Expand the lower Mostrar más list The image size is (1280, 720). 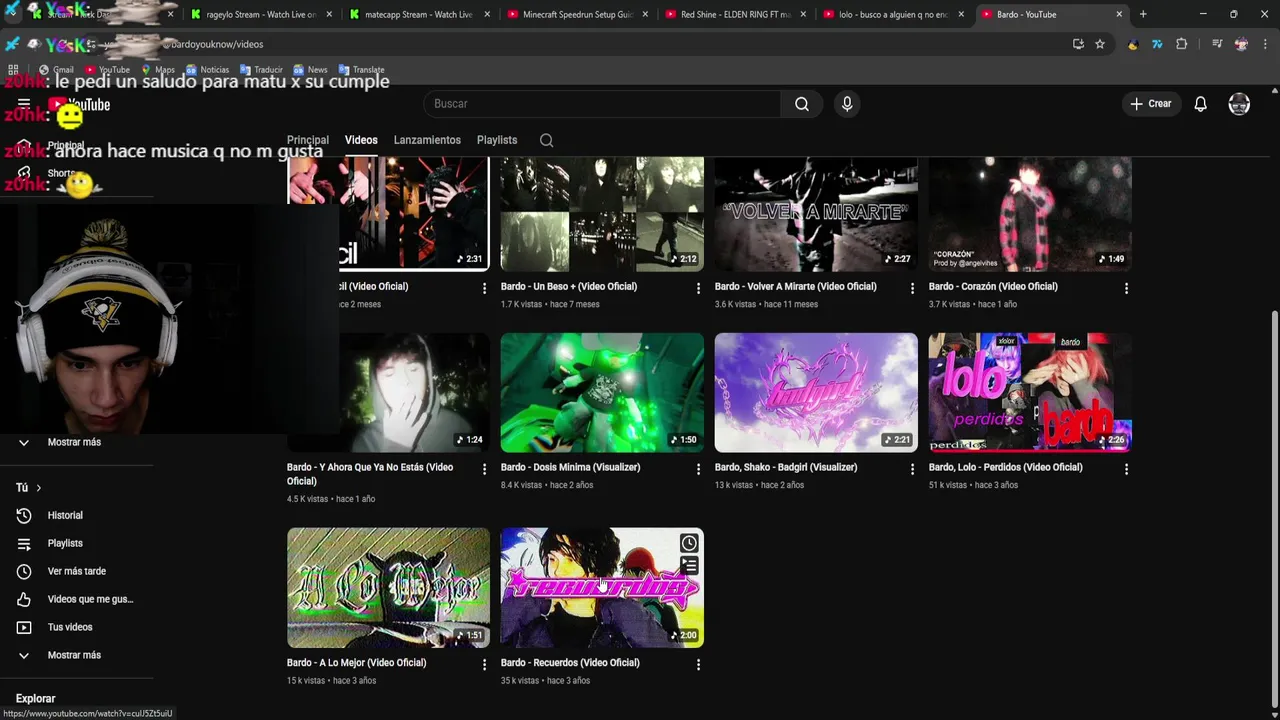76,655
